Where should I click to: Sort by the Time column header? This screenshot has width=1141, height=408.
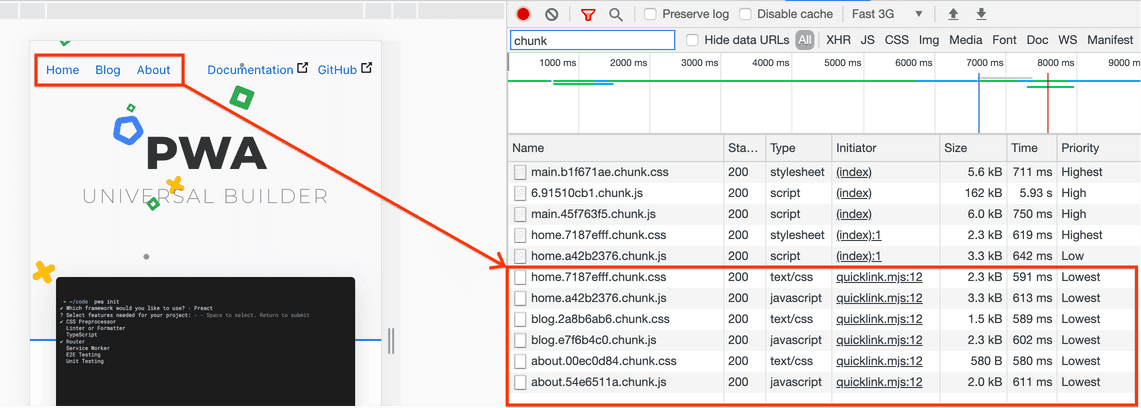1032,148
